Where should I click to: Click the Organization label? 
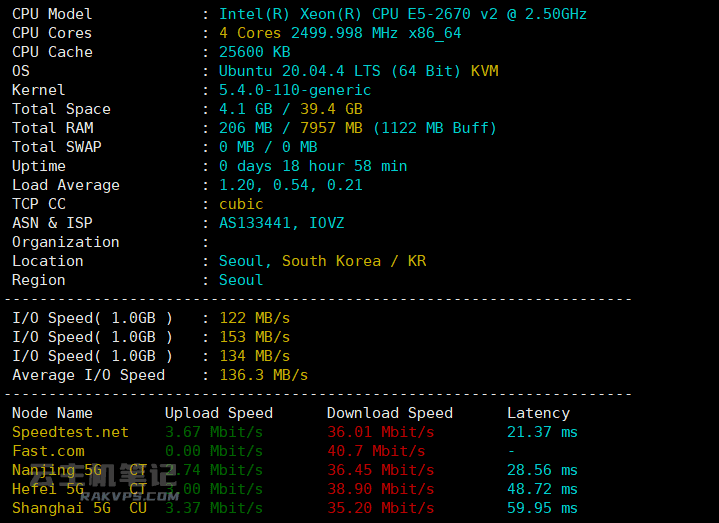[66, 242]
